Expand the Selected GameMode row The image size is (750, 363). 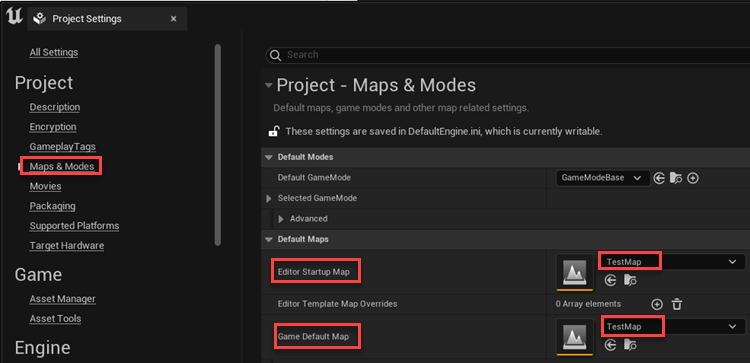click(268, 198)
